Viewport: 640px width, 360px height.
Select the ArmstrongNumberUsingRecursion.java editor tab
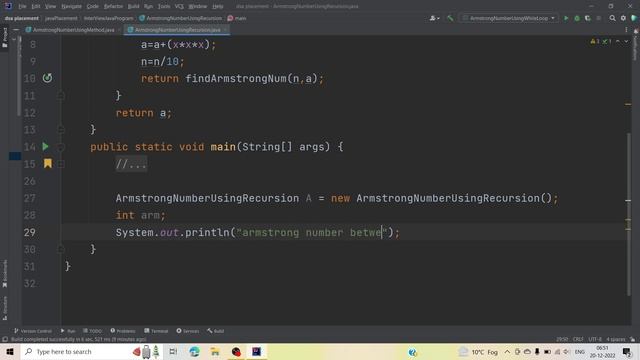coord(178,30)
